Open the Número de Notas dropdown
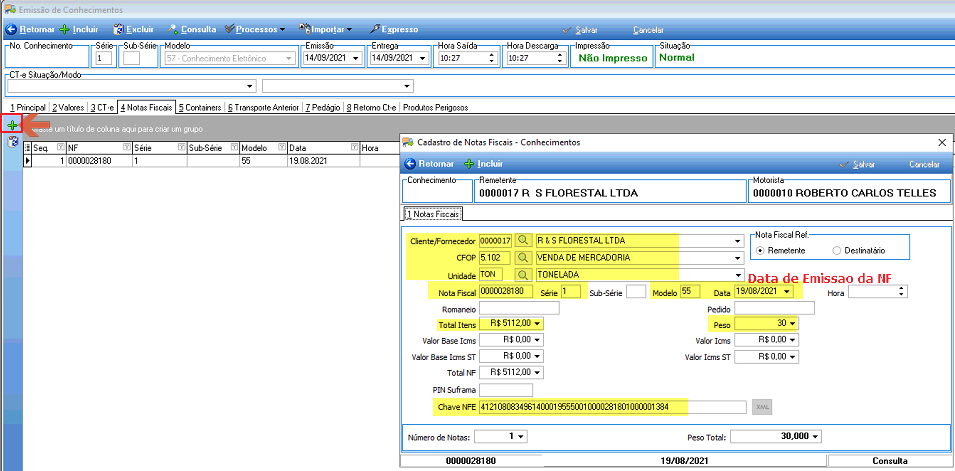The width and height of the screenshot is (955, 471). (x=523, y=436)
